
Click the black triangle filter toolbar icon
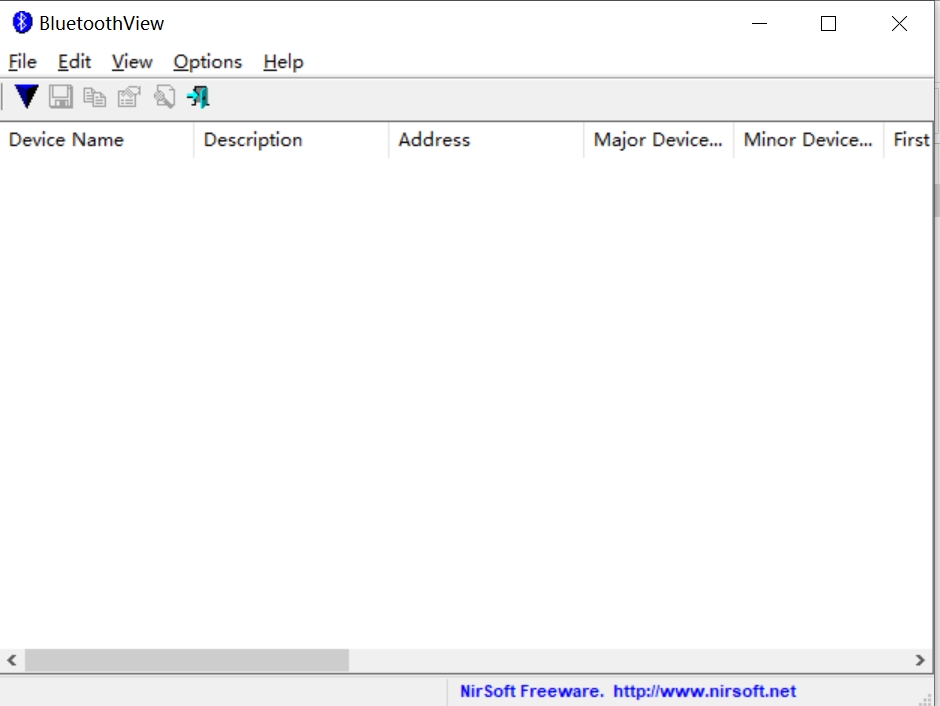tap(26, 96)
